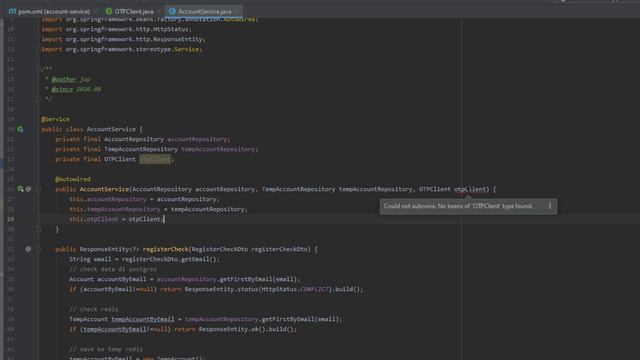Click the underlined tempAccountByEmail variable declaration
The image size is (640, 360).
pos(142,319)
